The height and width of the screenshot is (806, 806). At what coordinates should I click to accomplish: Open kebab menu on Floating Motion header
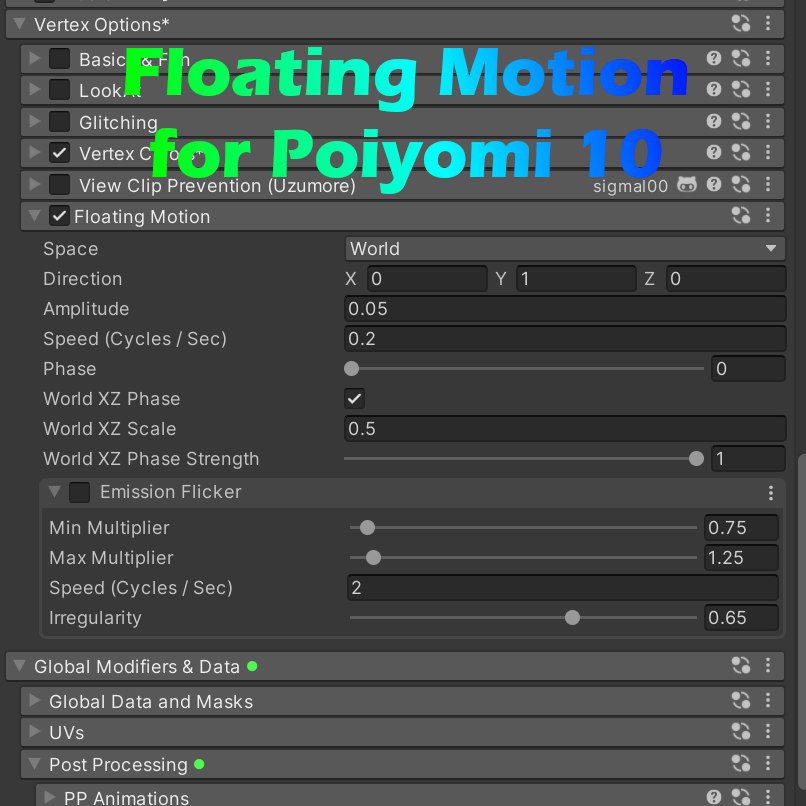tap(767, 215)
